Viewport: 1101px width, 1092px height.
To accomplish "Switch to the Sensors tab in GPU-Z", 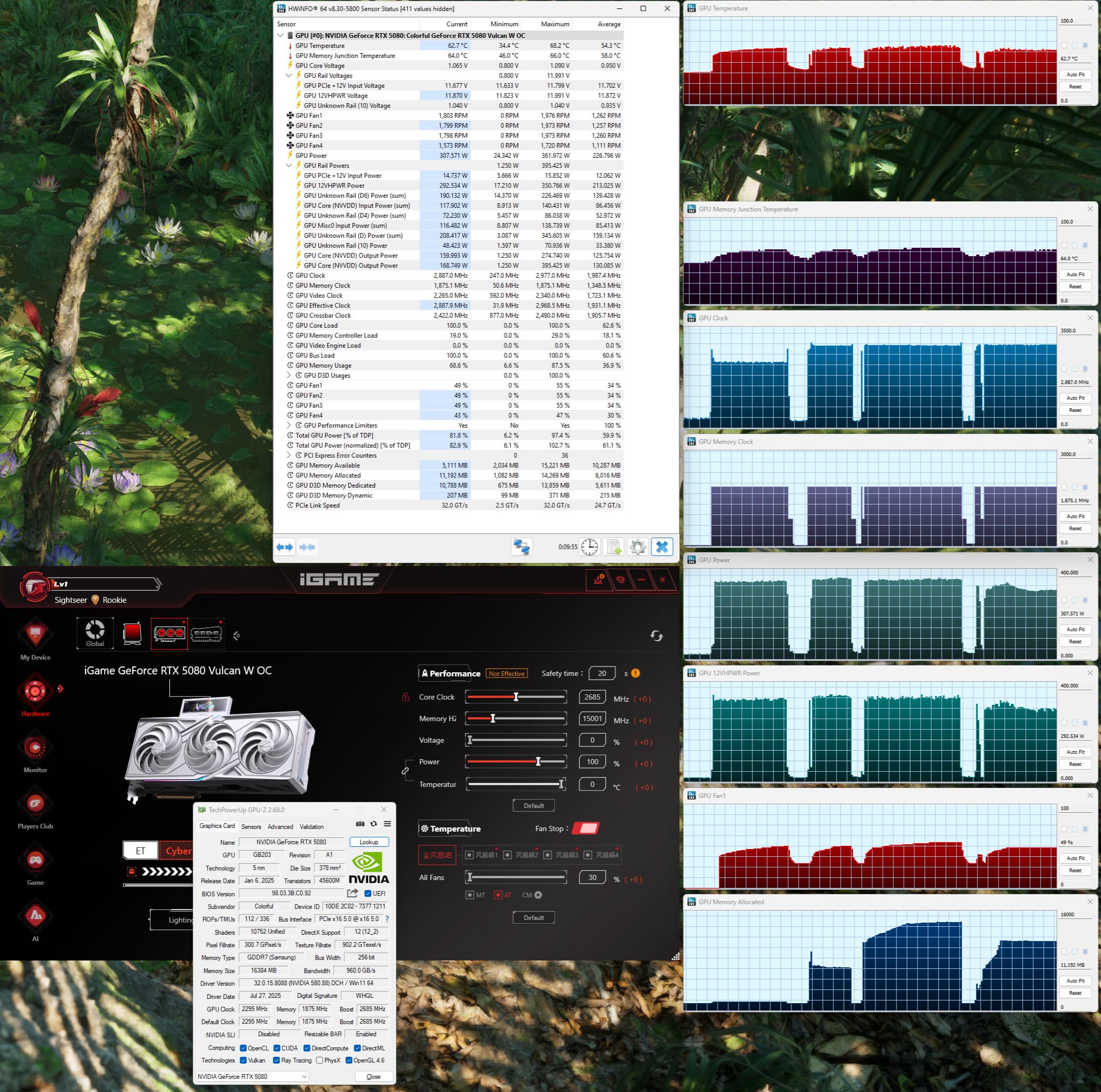I will click(251, 827).
